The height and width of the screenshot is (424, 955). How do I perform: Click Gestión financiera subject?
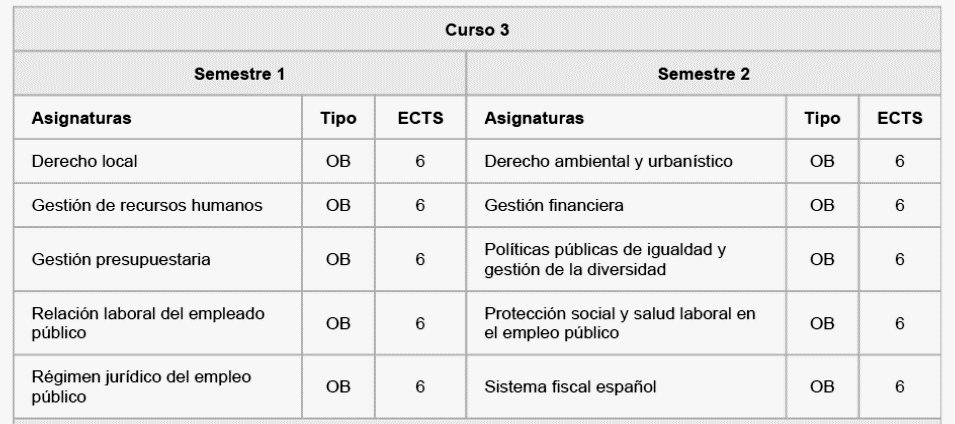coord(554,205)
